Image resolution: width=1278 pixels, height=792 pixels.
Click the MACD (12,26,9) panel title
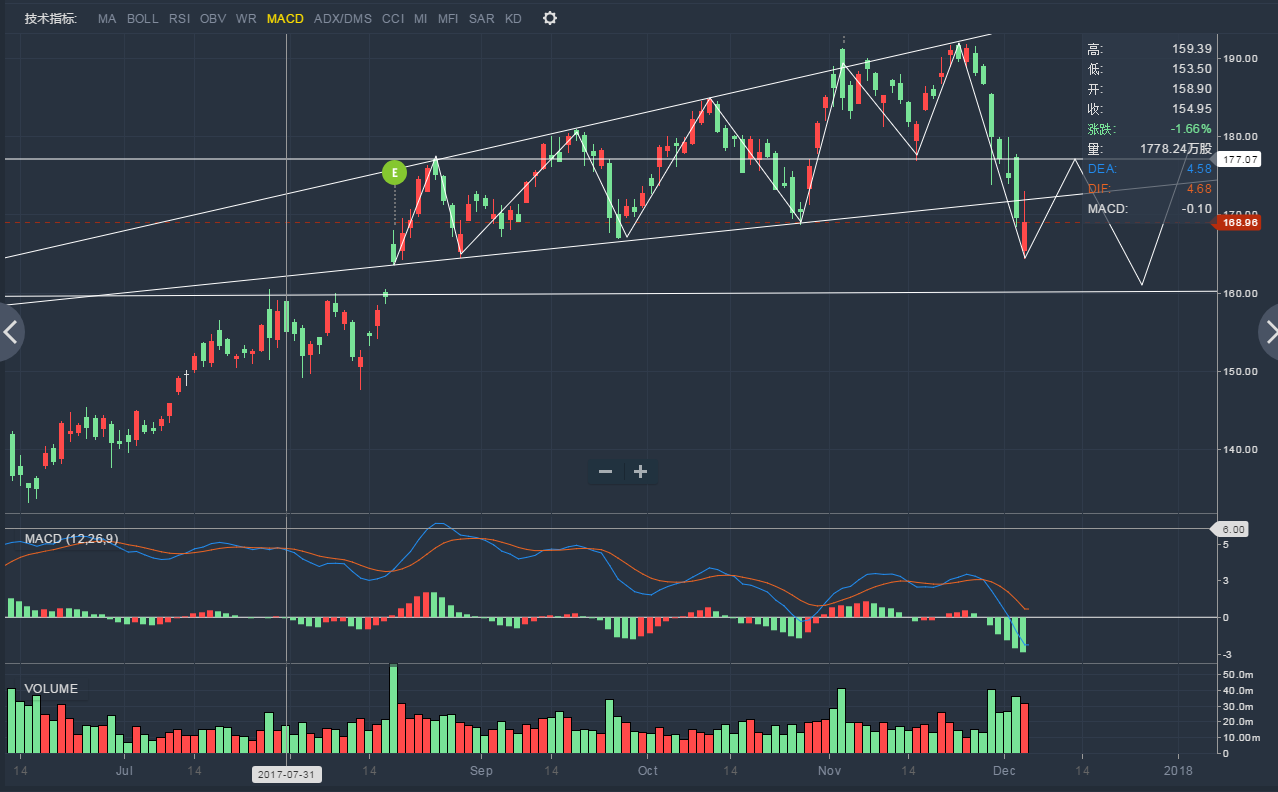[71, 539]
